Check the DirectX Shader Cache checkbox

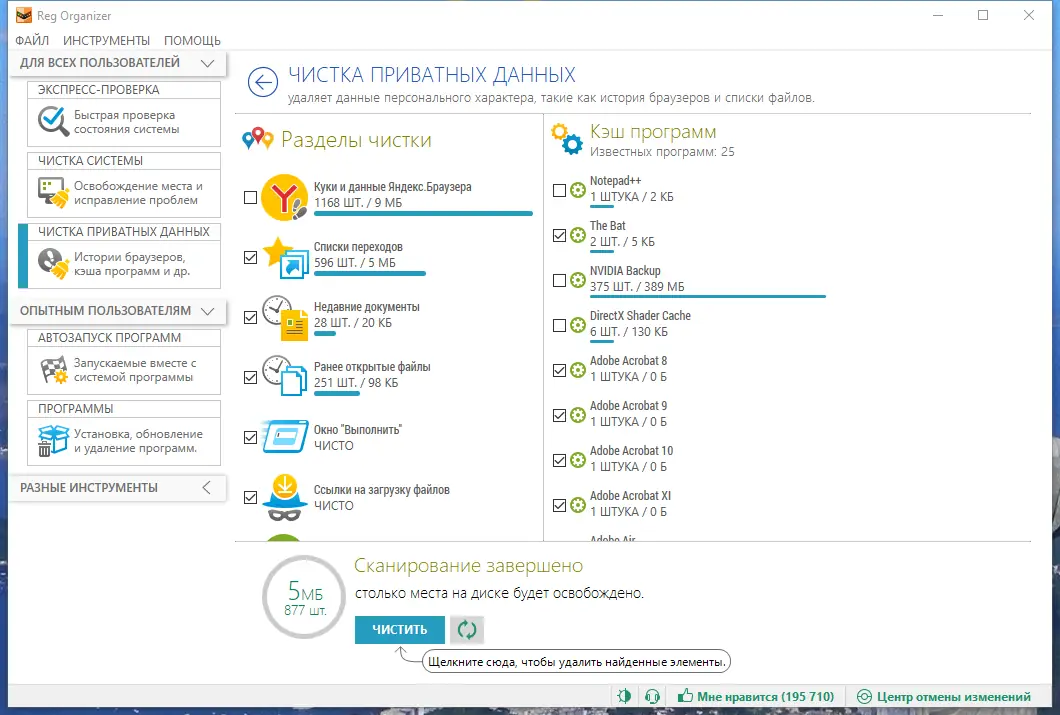[559, 325]
